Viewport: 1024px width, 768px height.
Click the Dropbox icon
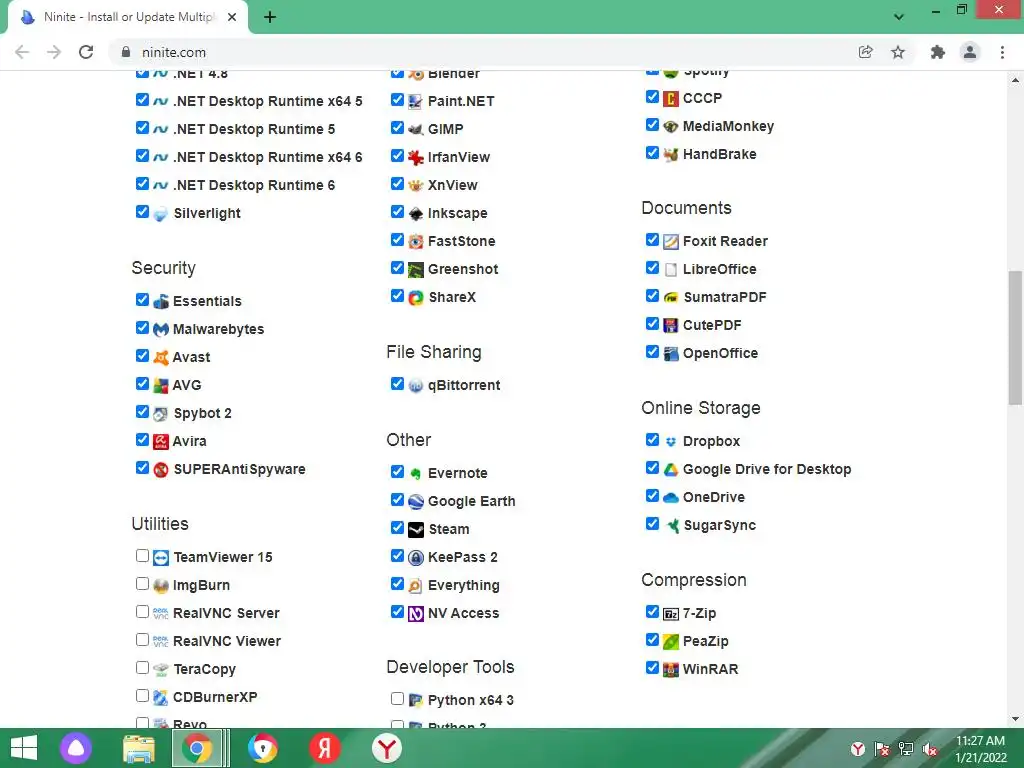click(671, 442)
